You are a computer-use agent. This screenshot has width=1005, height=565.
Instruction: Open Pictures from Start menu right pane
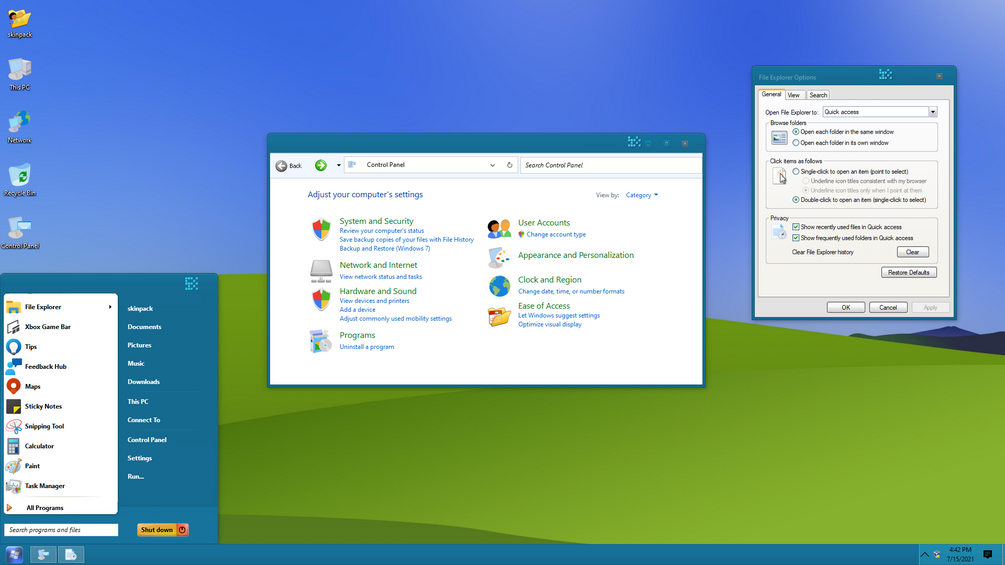139,345
